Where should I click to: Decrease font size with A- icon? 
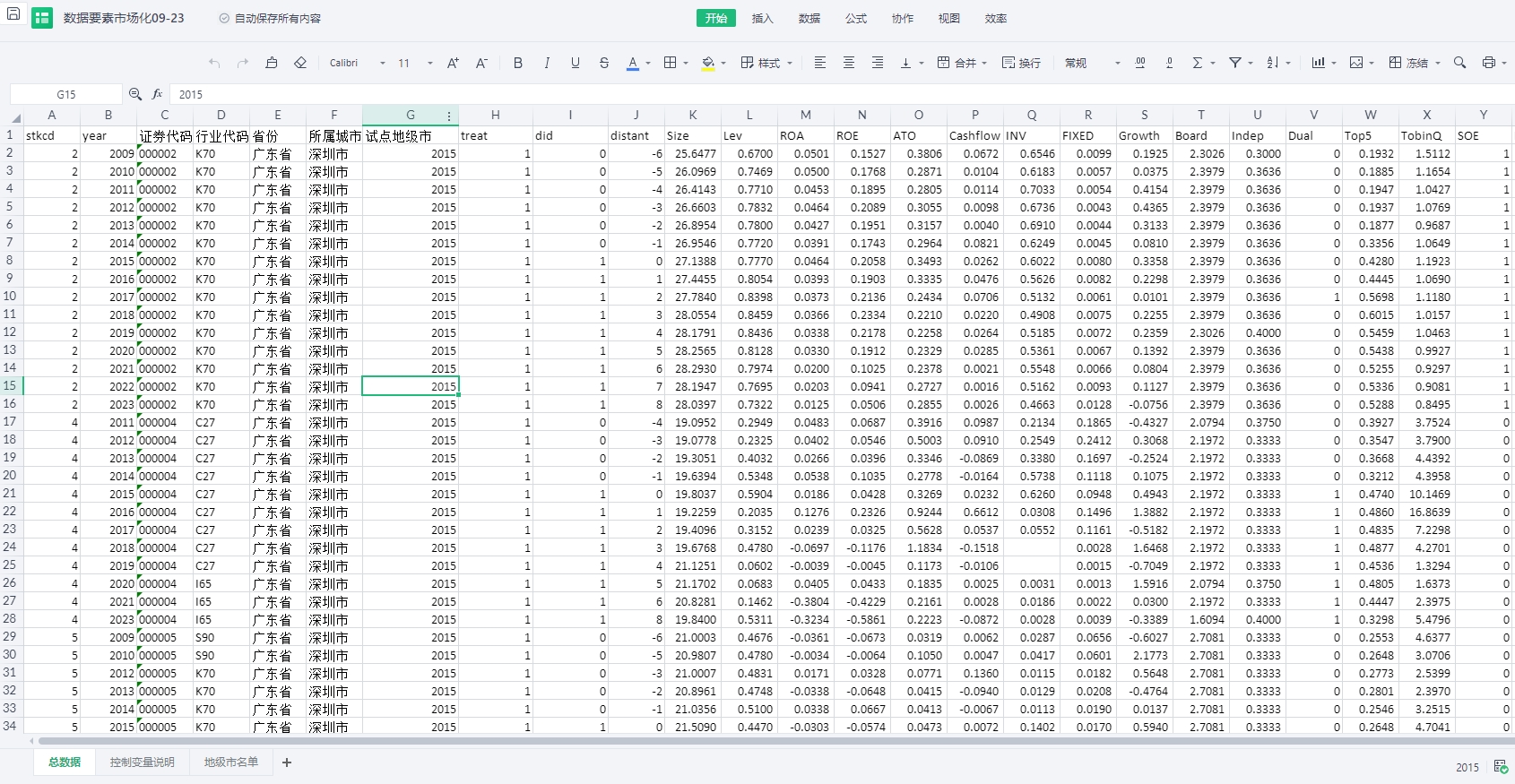[481, 63]
